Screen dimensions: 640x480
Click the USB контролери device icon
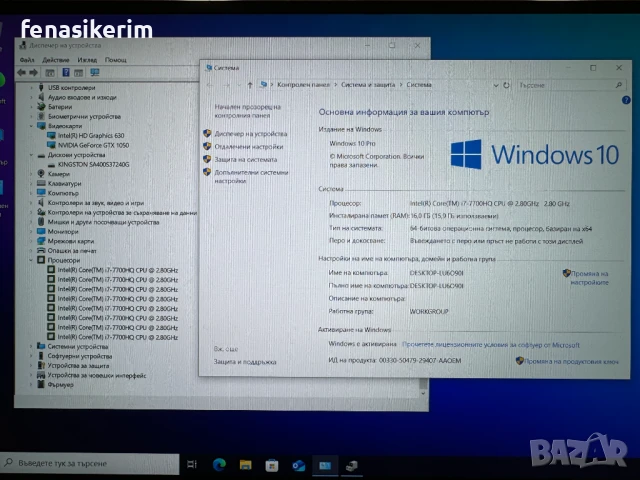coord(41,87)
